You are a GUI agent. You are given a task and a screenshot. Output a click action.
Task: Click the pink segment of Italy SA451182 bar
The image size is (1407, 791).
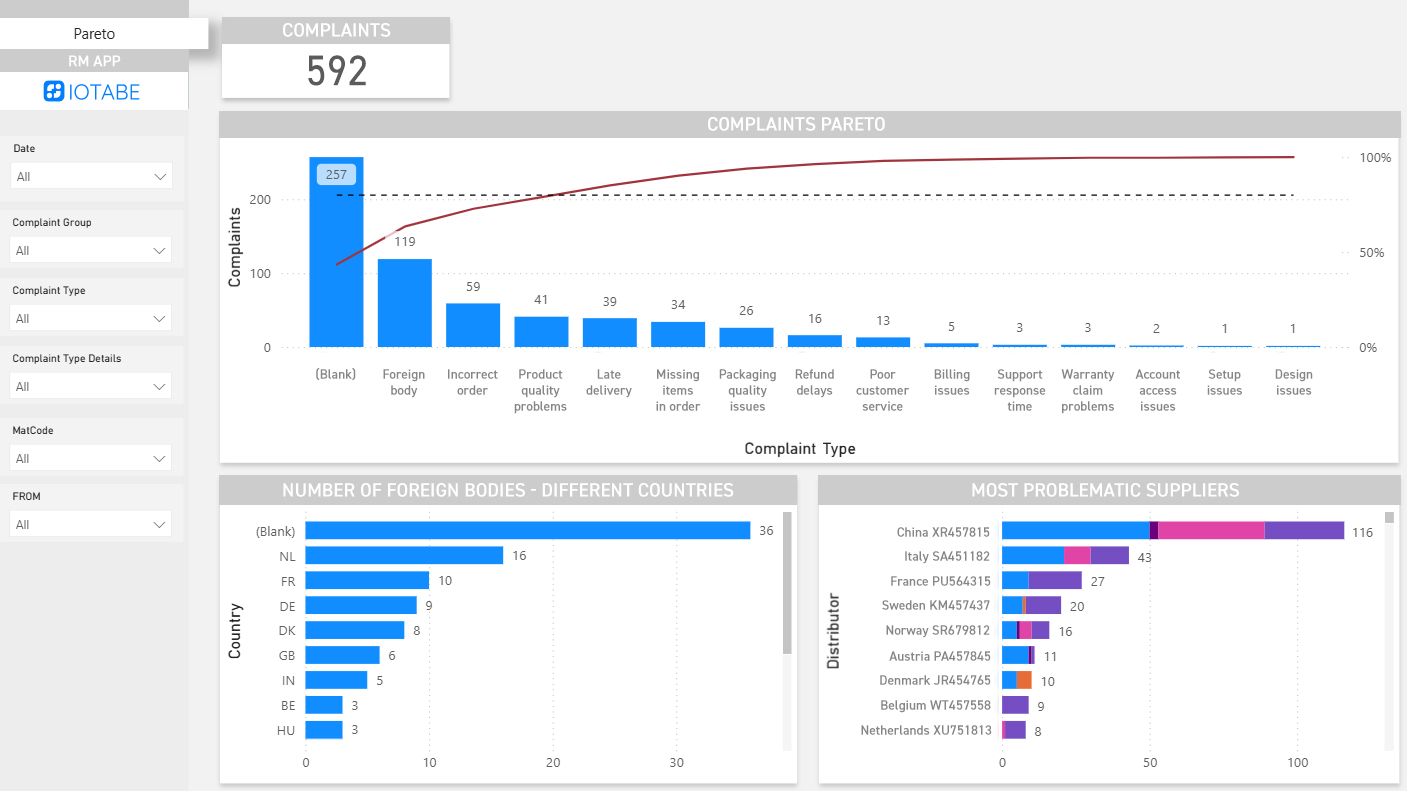[1075, 555]
